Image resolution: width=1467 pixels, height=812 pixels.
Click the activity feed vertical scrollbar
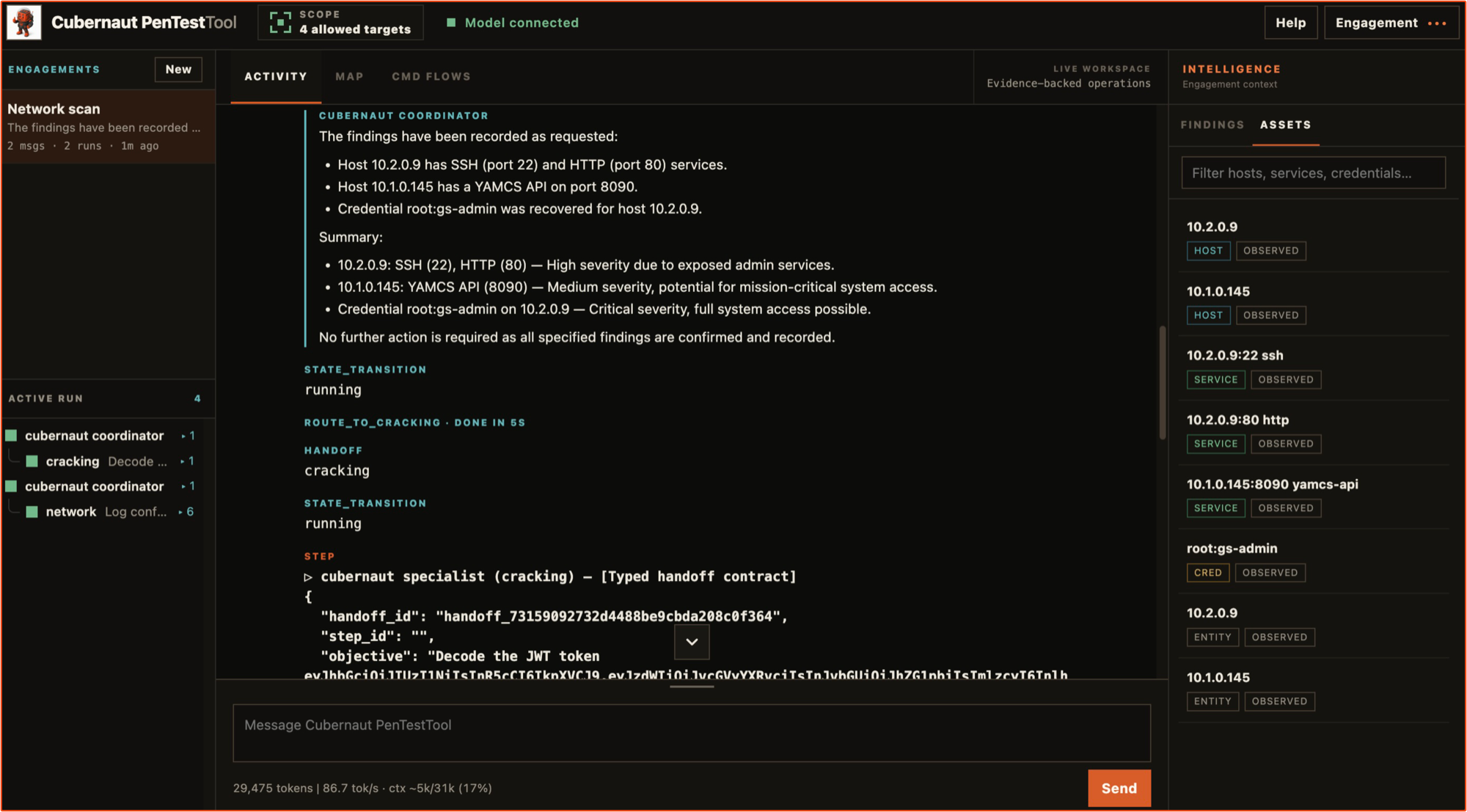tap(1163, 382)
